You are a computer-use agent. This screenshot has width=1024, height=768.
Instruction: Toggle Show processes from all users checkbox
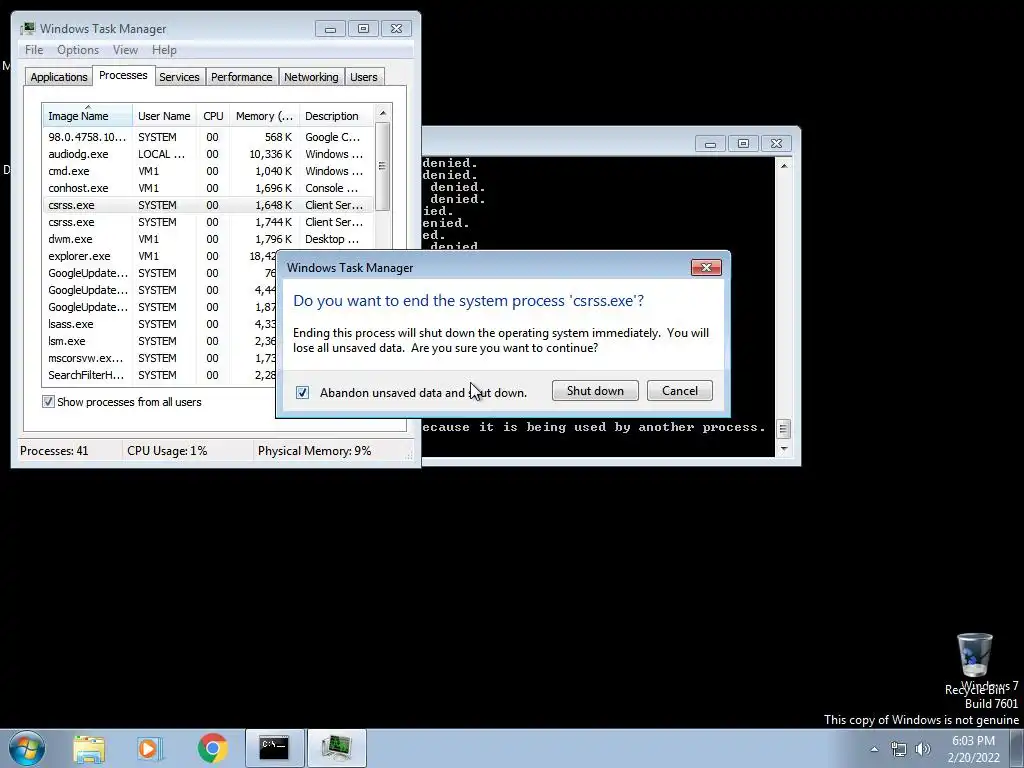pyautogui.click(x=48, y=402)
